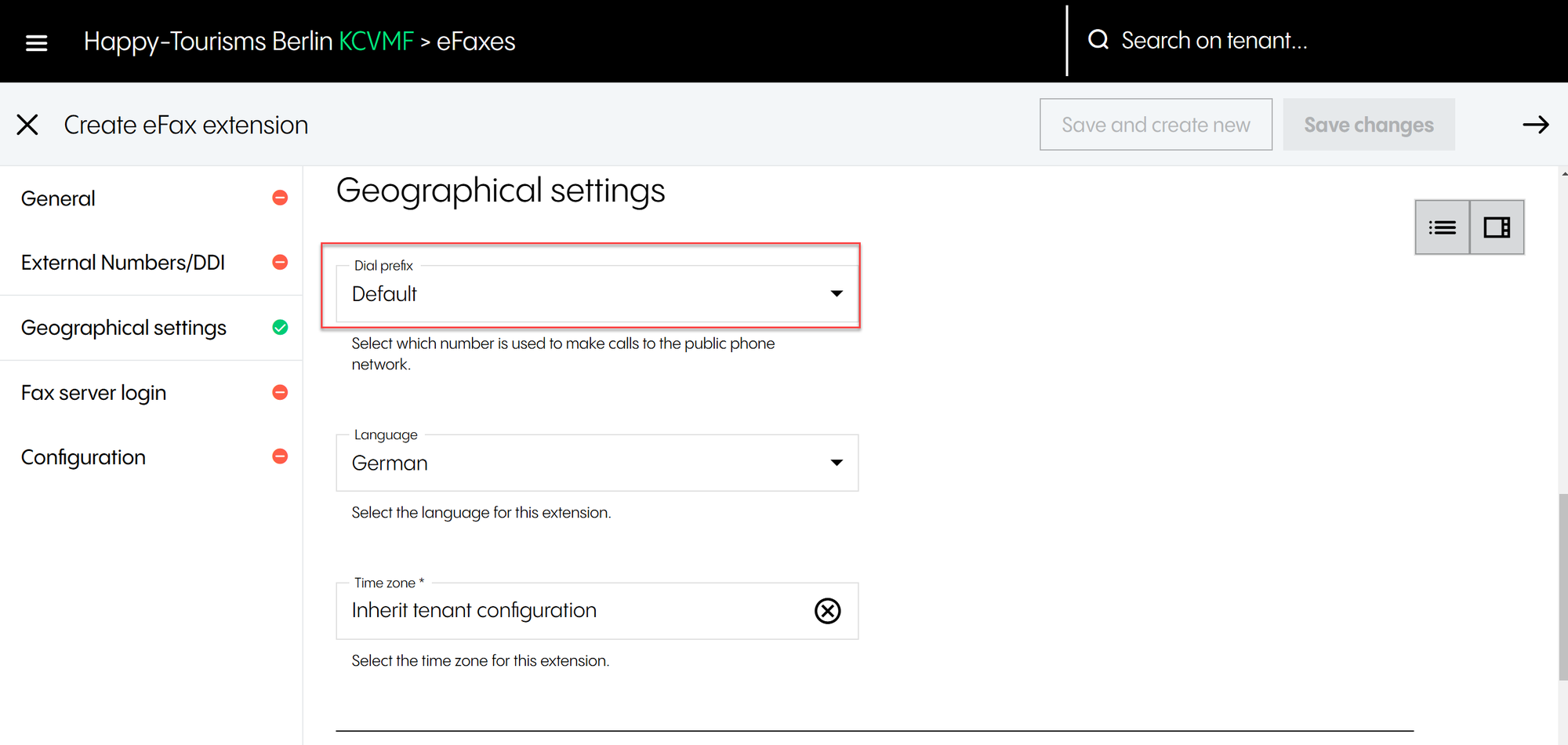Click red status icon beside General
1568x745 pixels.
click(280, 198)
